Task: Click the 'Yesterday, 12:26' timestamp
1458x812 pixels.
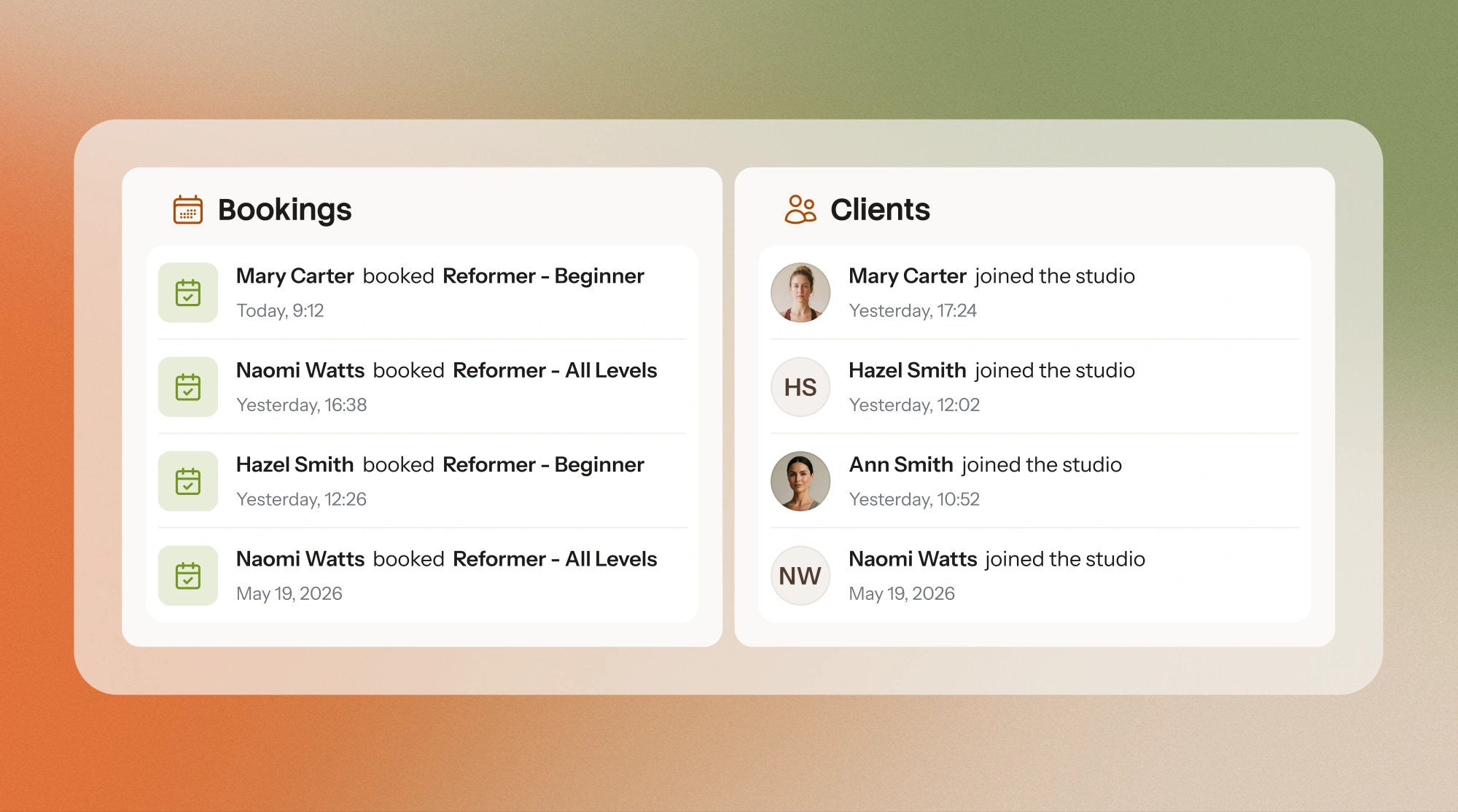Action: tap(301, 499)
